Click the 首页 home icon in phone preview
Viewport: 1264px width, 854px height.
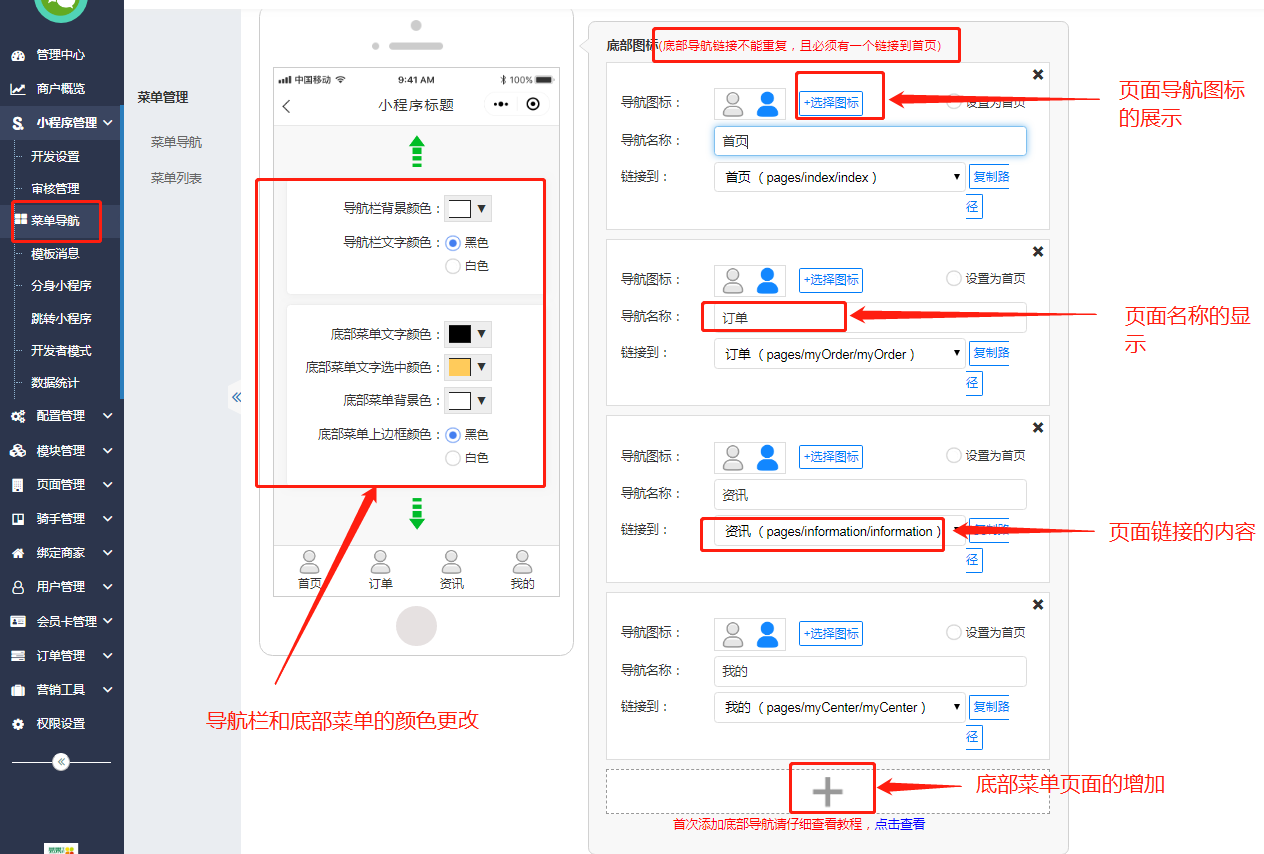(311, 563)
